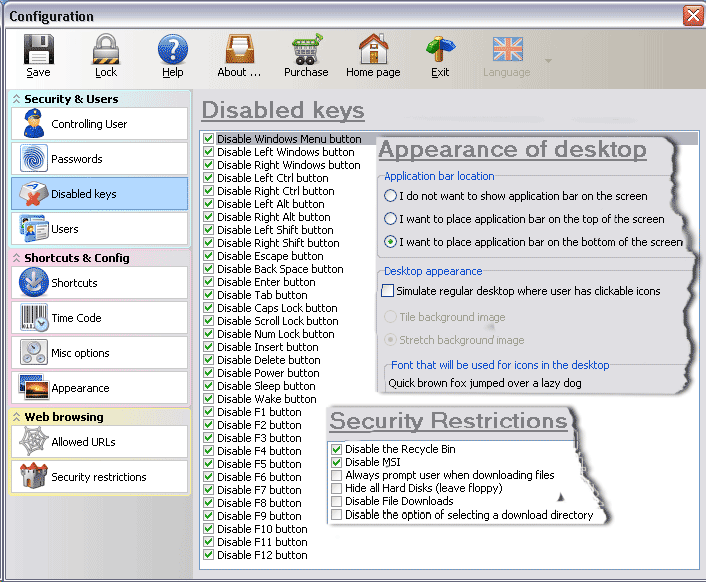Toggle Disable Escape button checkbox
The height and width of the screenshot is (582, 706).
(x=208, y=256)
